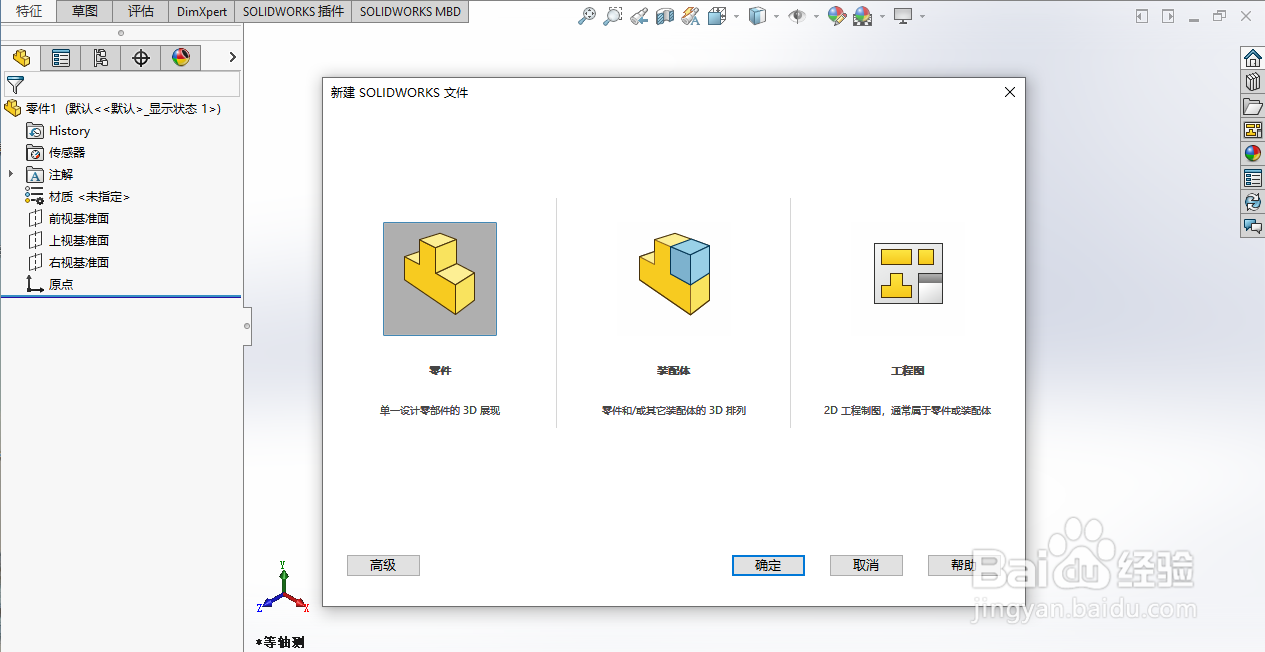Select the 右视基准面 plane
This screenshot has height=652, width=1265.
tap(68, 263)
